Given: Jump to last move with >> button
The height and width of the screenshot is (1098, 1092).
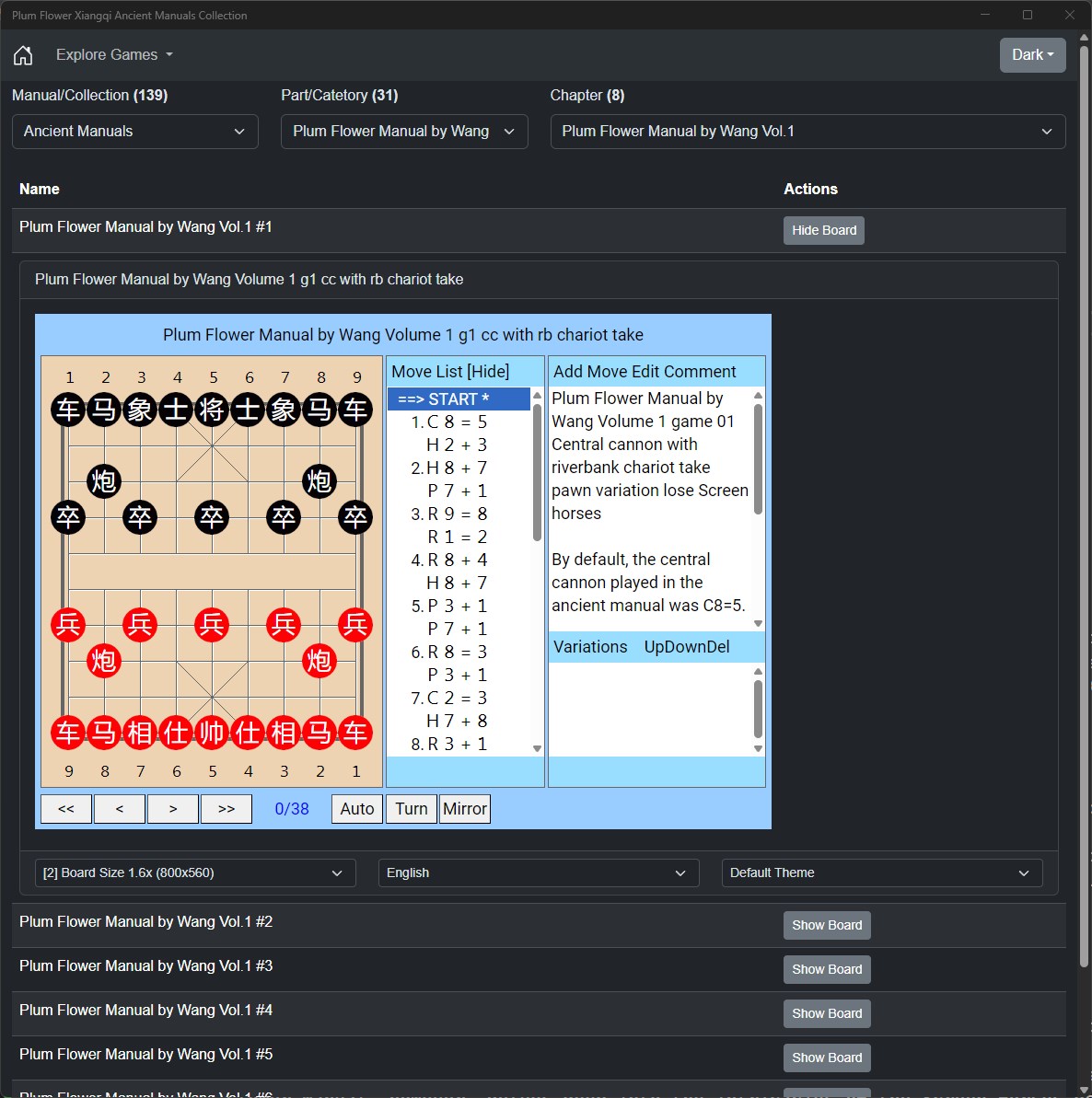Looking at the screenshot, I should 227,809.
